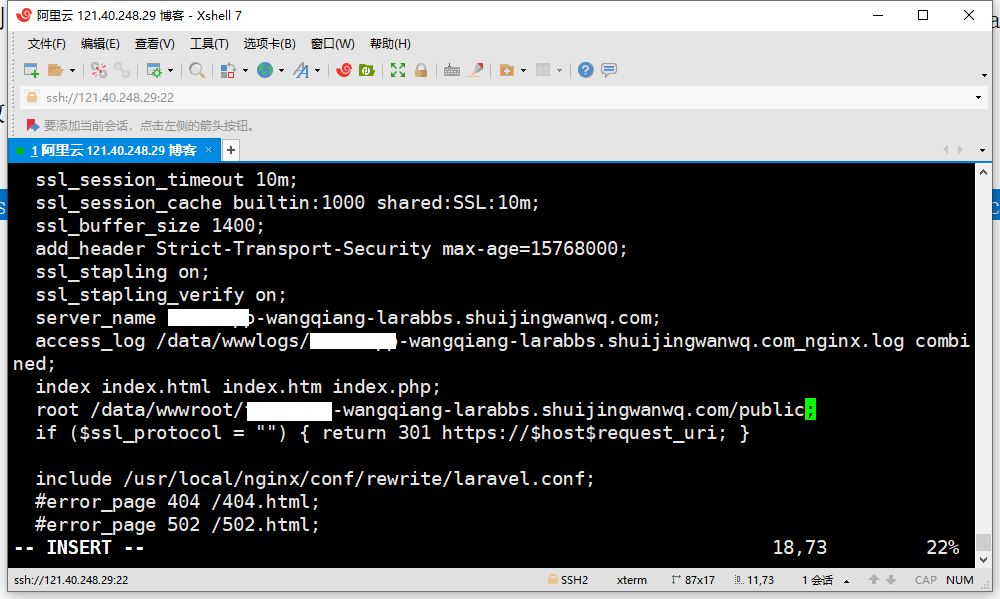Click the status bar up arrow icon
This screenshot has width=1000, height=599.
coord(874,579)
